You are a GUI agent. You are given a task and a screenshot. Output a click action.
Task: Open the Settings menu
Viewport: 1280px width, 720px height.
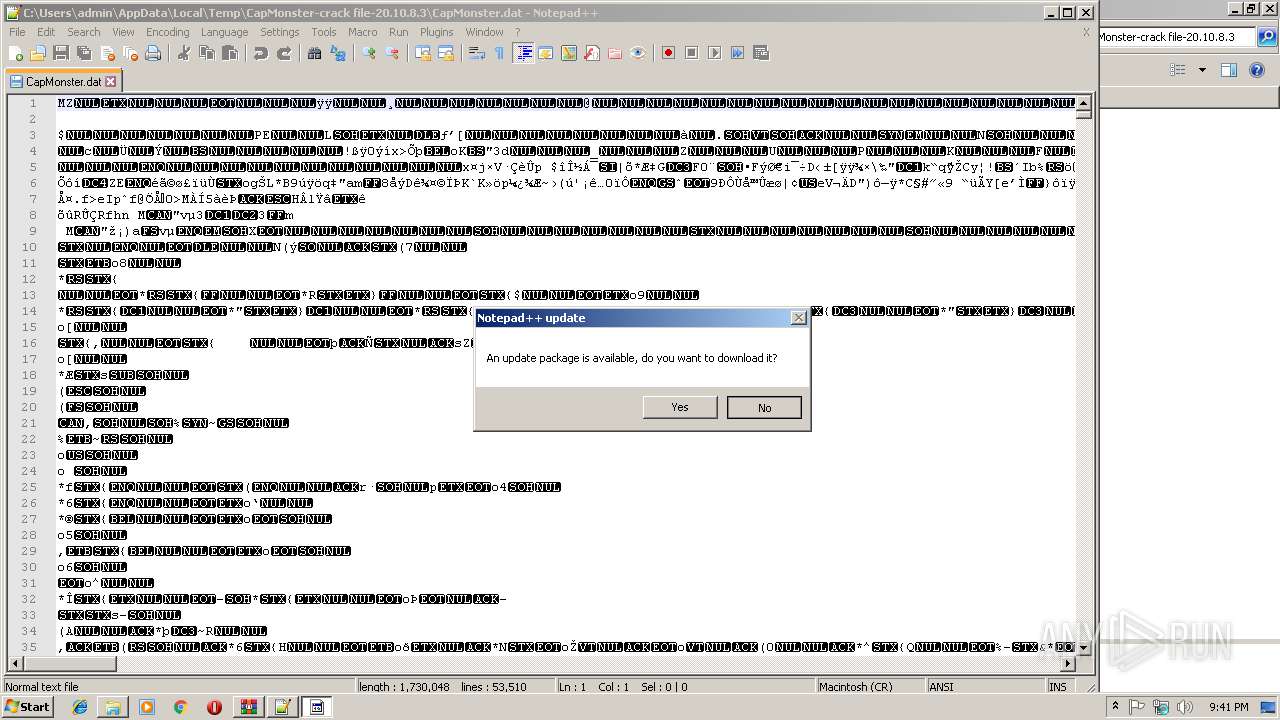coord(280,32)
